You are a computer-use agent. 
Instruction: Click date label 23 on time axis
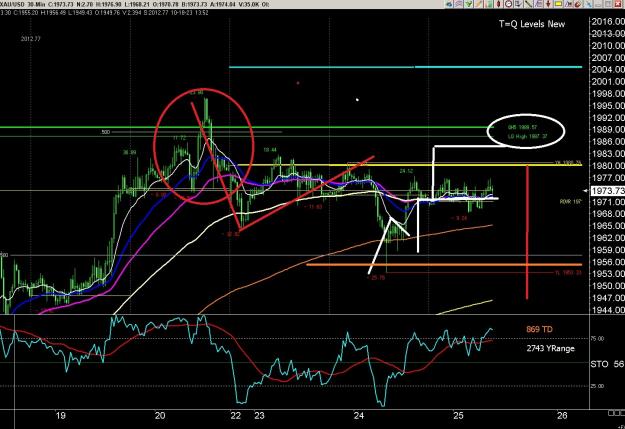(259, 416)
